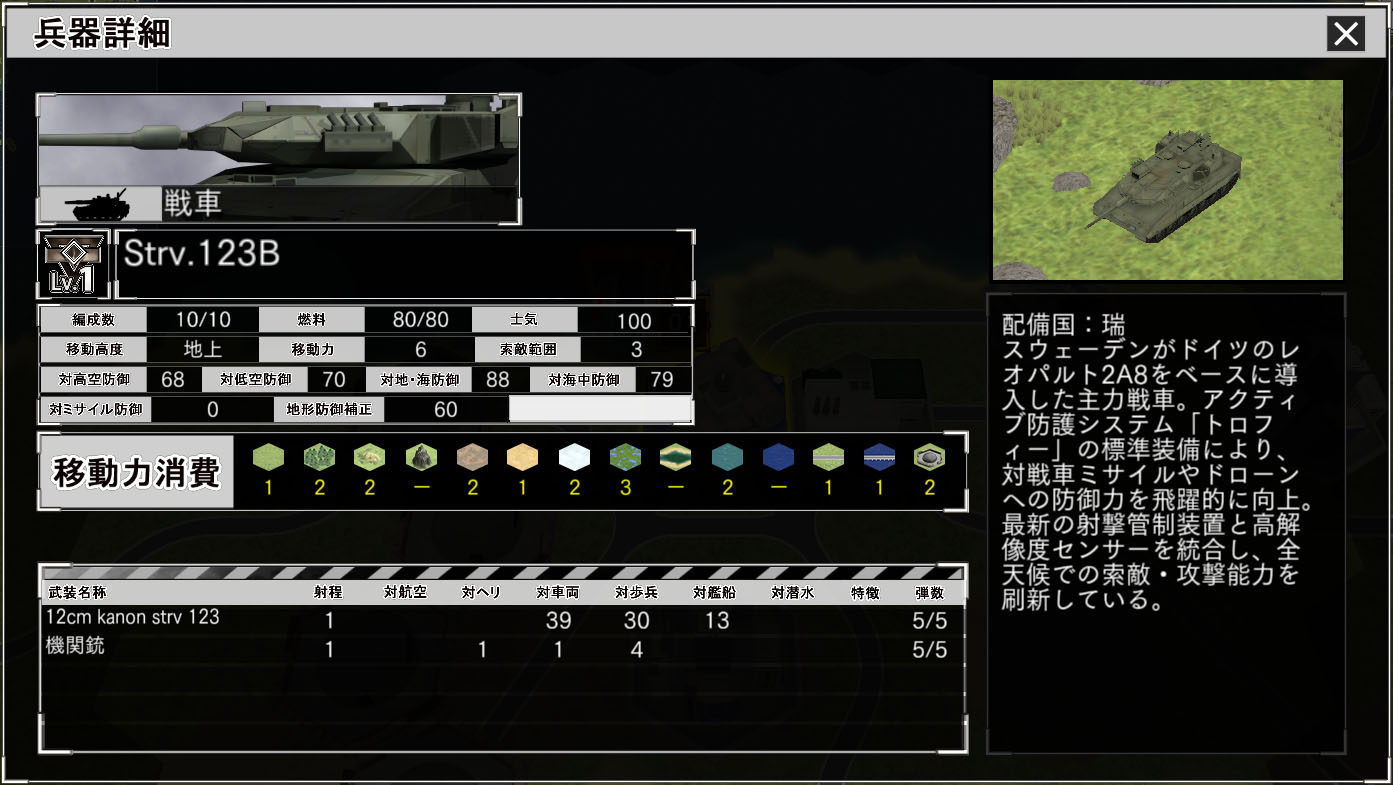The height and width of the screenshot is (785, 1393).
Task: Select the rocky mountain terrain hex icon
Action: point(421,457)
